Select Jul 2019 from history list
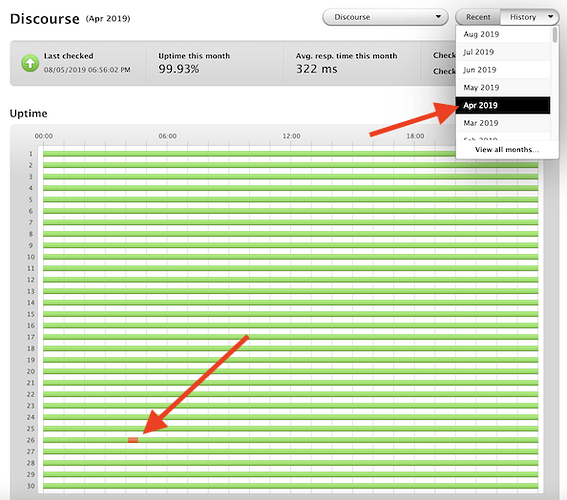Screen dimensions: 567x500 (x=503, y=52)
